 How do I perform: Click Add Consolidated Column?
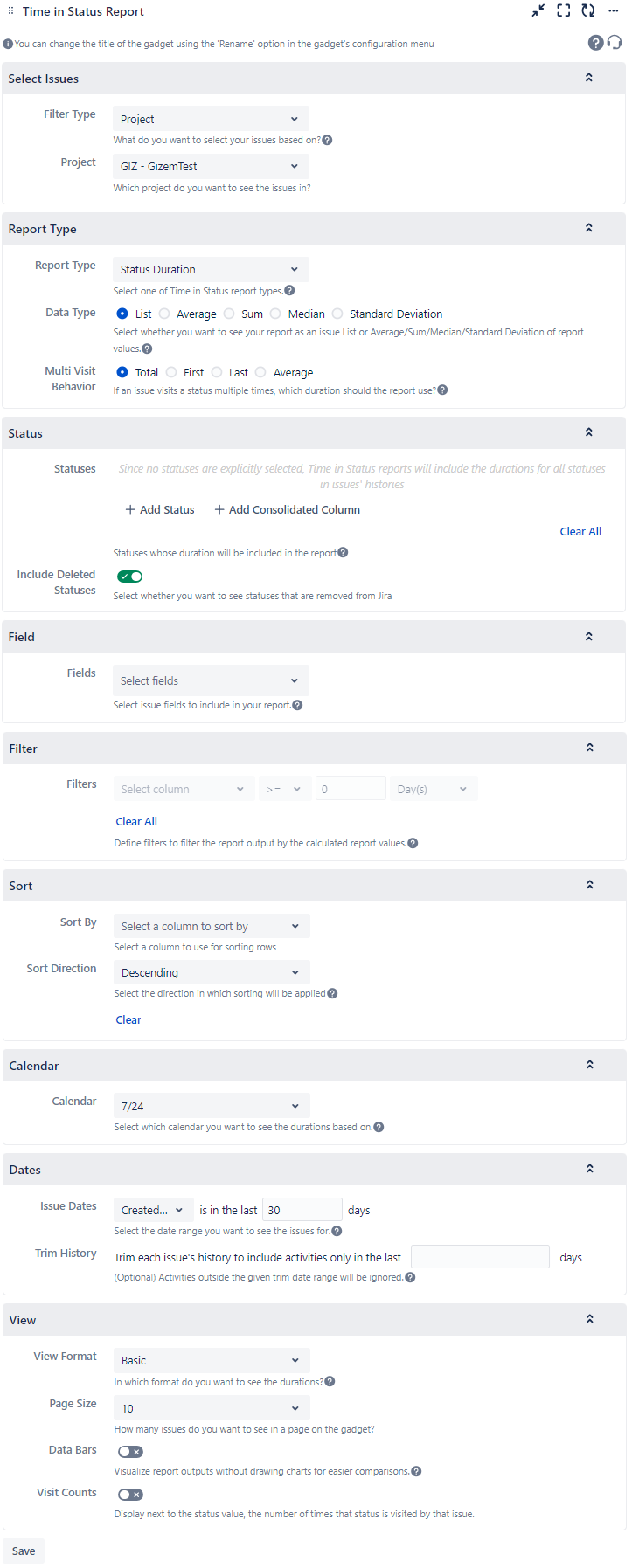(x=288, y=509)
